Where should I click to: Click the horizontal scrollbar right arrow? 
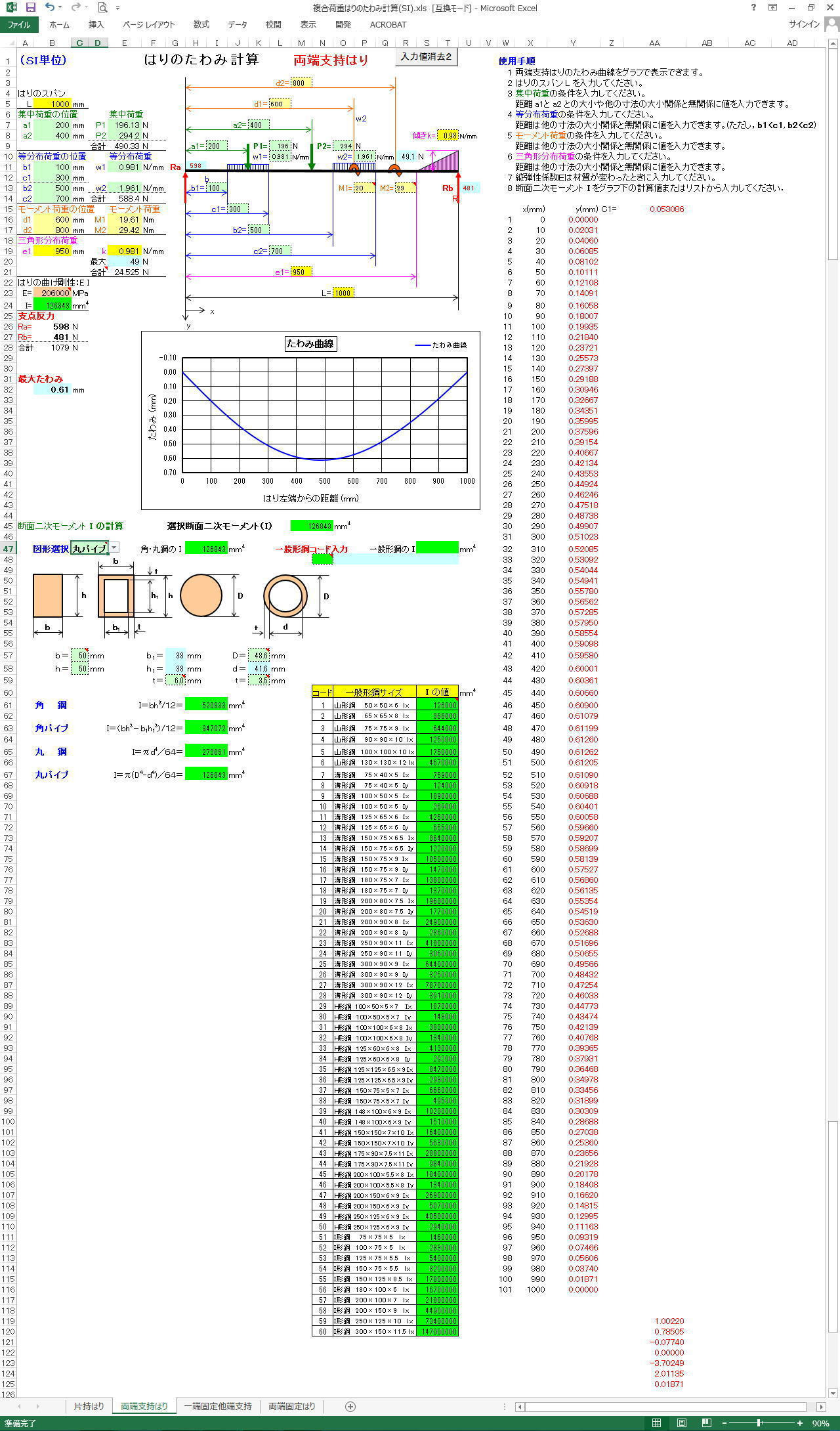click(821, 1407)
